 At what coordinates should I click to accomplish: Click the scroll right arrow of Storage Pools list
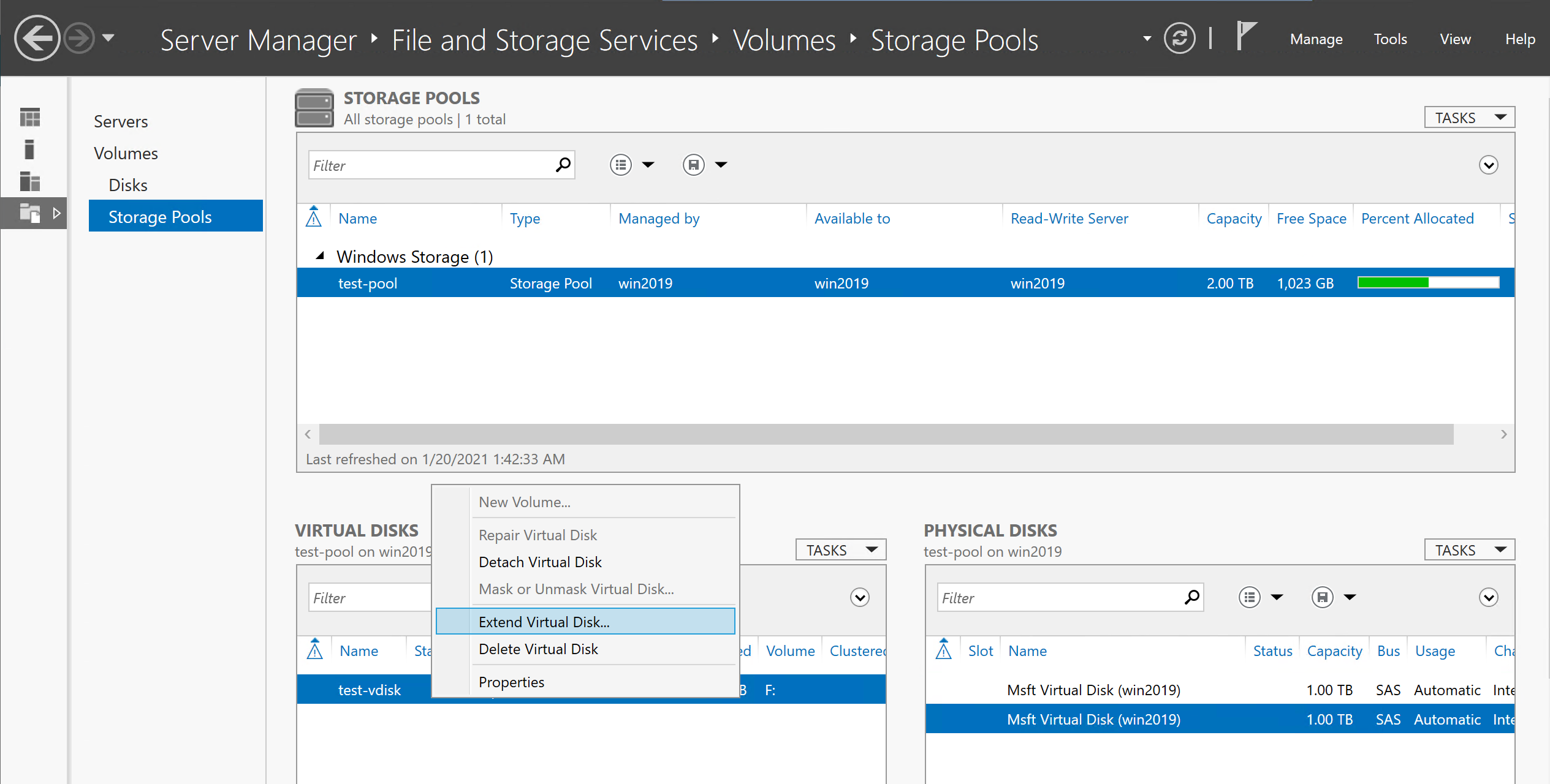click(x=1503, y=434)
